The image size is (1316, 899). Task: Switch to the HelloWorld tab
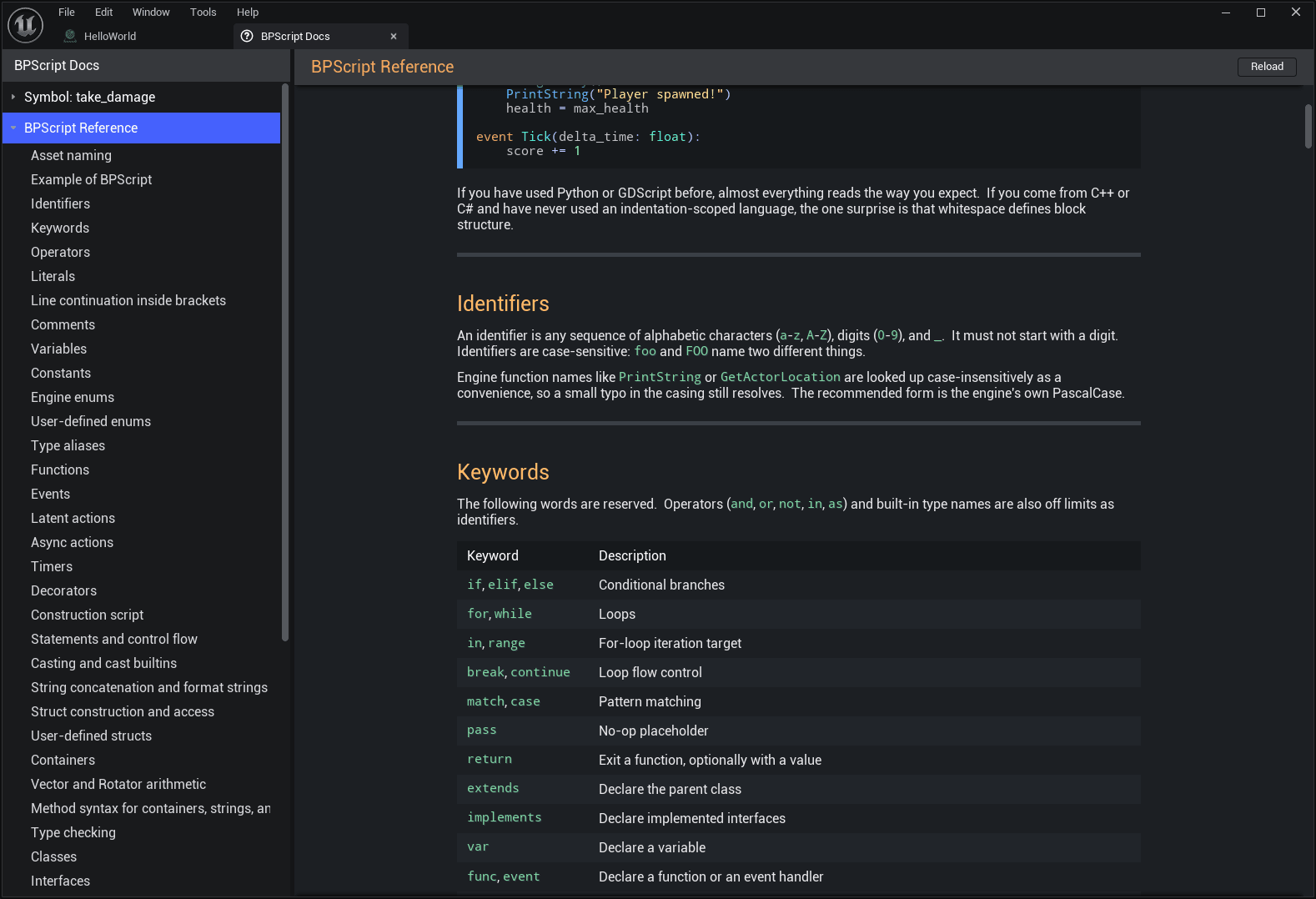[x=109, y=36]
